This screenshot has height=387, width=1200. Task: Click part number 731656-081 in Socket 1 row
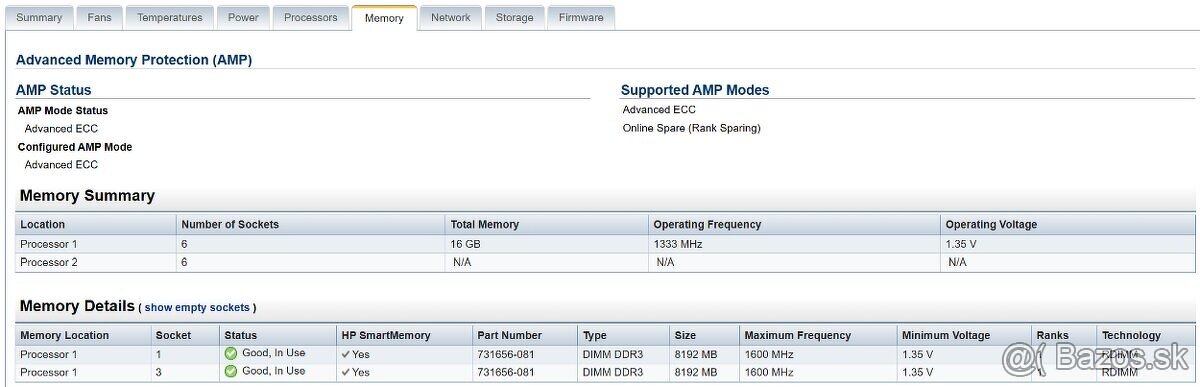coord(506,354)
